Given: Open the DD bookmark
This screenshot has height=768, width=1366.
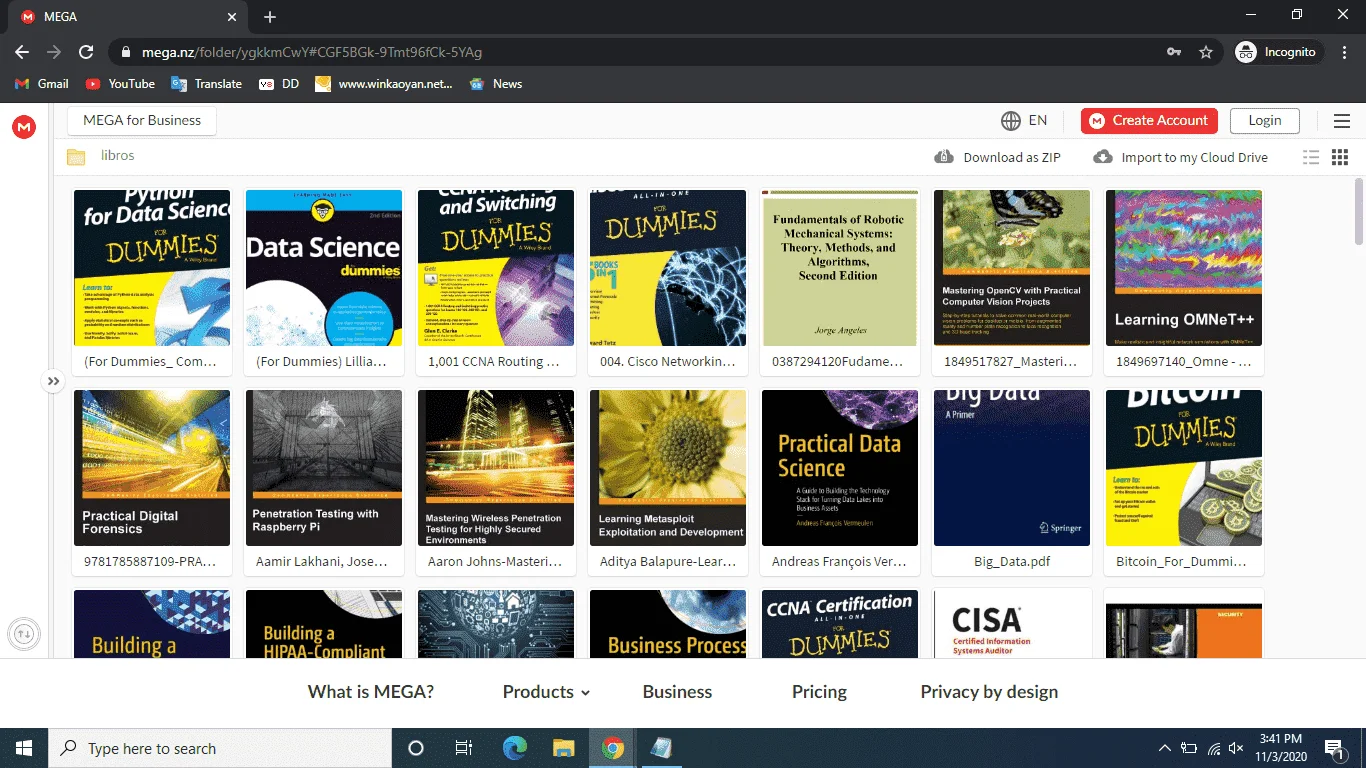Looking at the screenshot, I should coord(279,84).
